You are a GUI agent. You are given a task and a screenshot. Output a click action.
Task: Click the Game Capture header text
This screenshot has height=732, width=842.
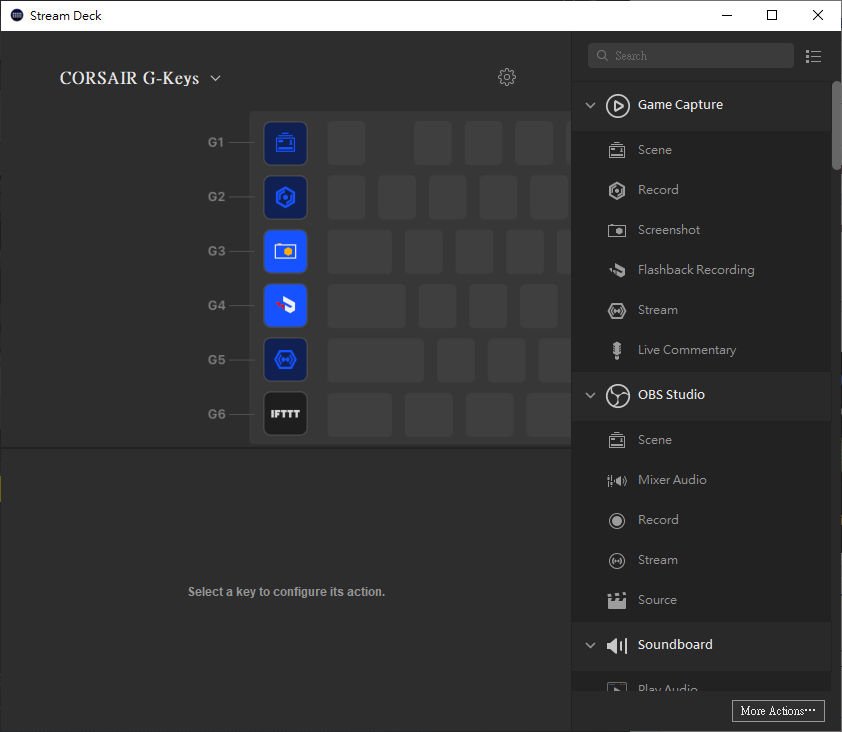[680, 105]
